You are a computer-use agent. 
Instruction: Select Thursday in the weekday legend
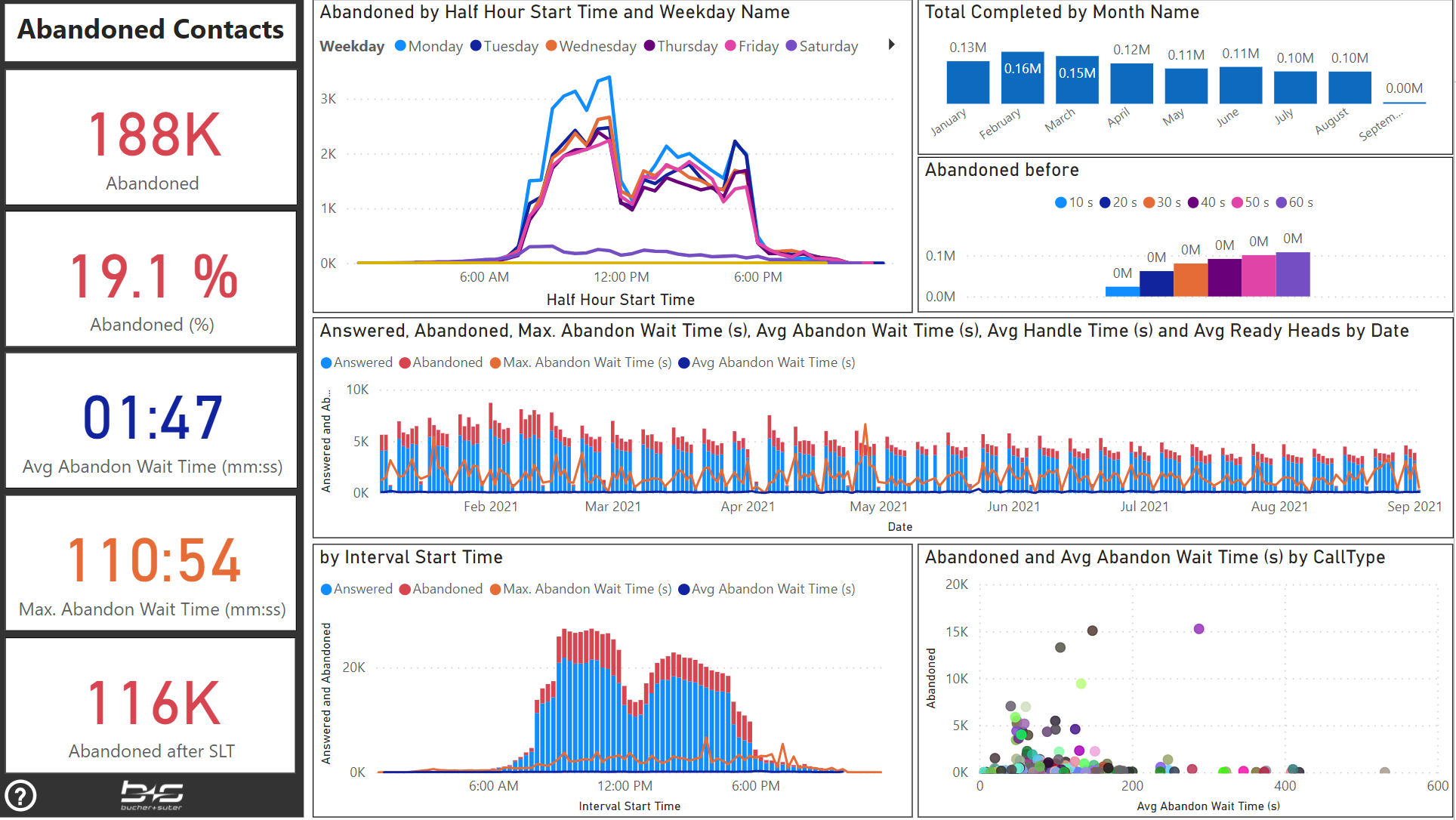[680, 46]
